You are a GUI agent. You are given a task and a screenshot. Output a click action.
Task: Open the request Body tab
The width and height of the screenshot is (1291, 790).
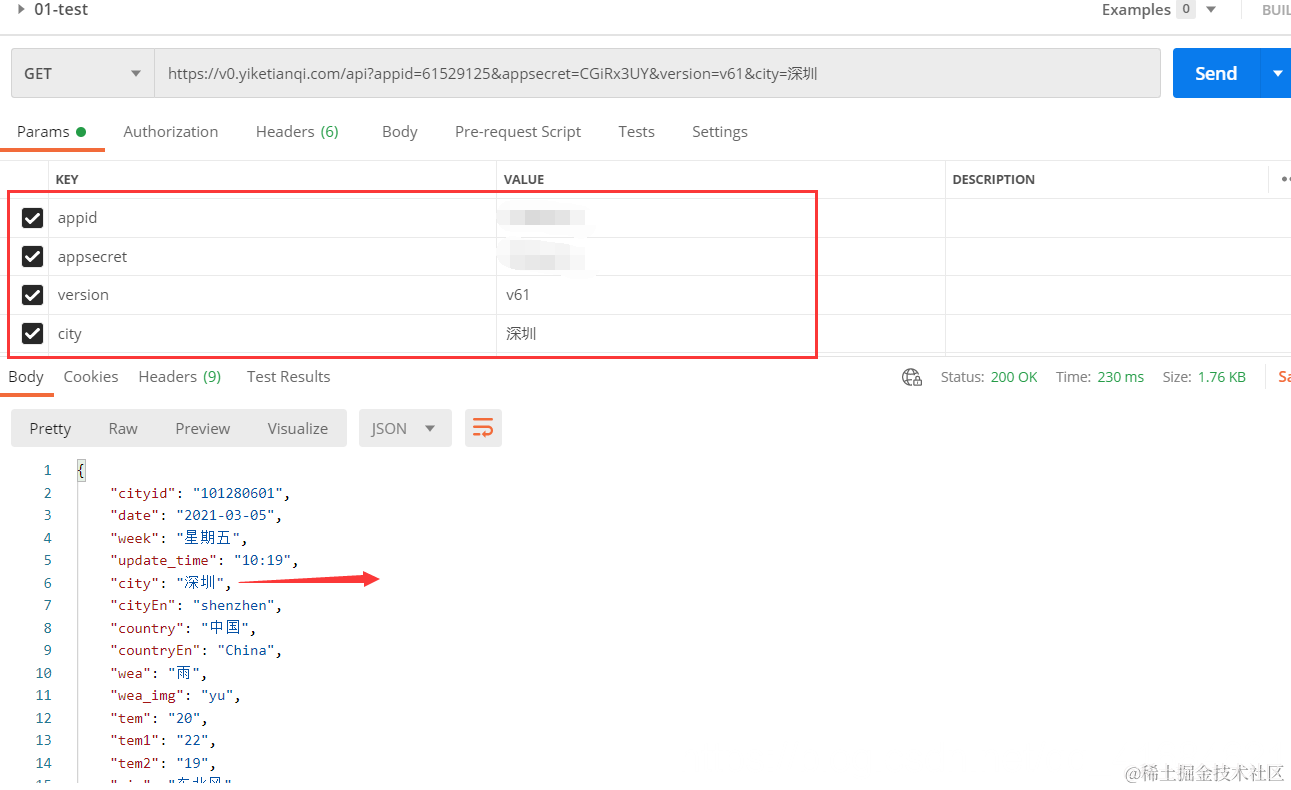pos(399,131)
